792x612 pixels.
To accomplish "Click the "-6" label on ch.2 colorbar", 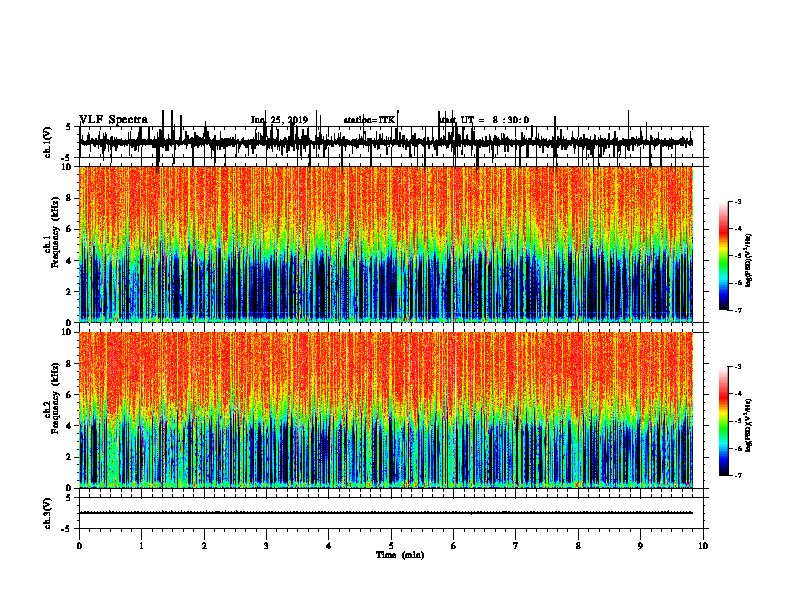I will click(x=737, y=448).
